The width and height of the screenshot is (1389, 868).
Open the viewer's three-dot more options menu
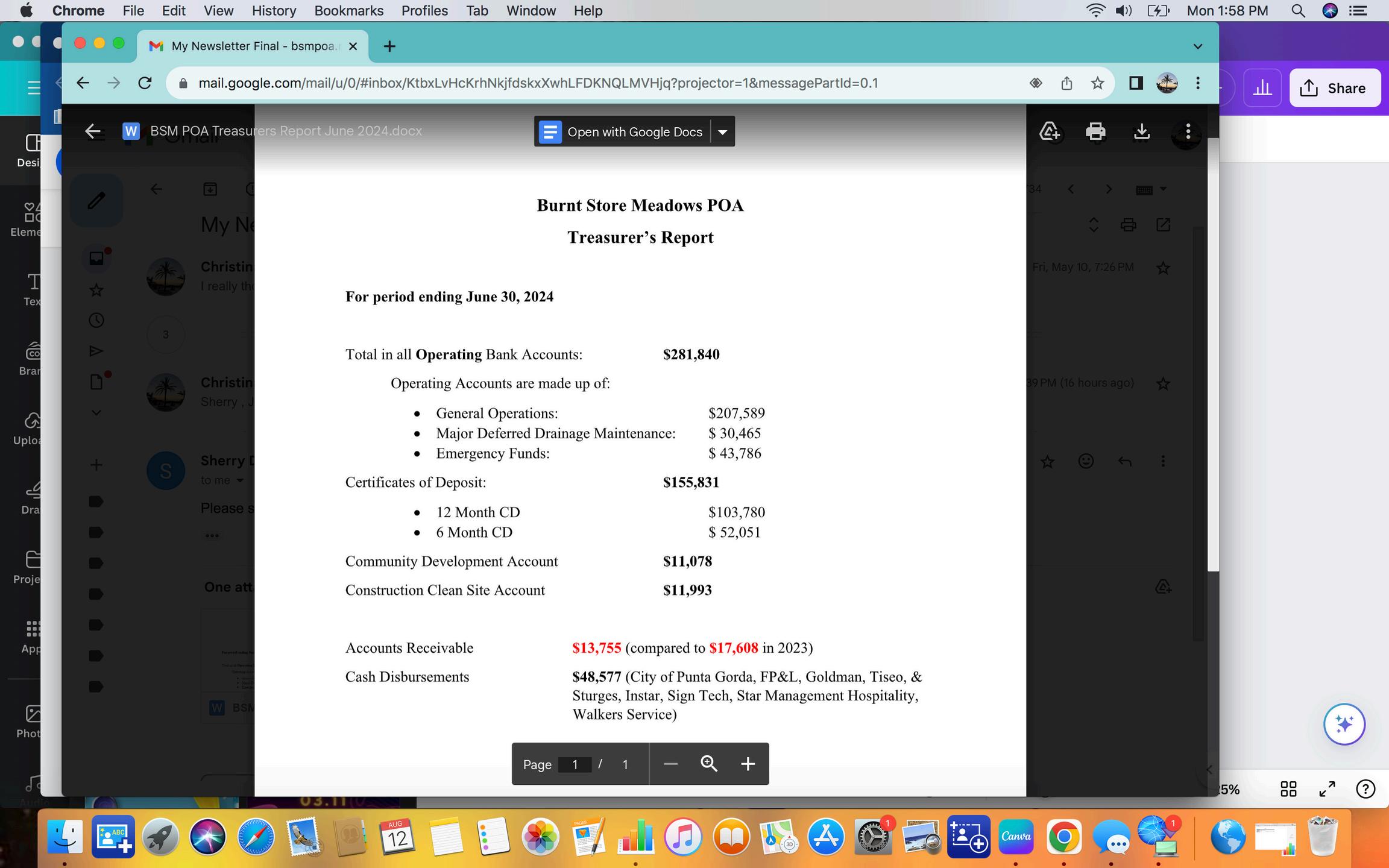[x=1188, y=131]
